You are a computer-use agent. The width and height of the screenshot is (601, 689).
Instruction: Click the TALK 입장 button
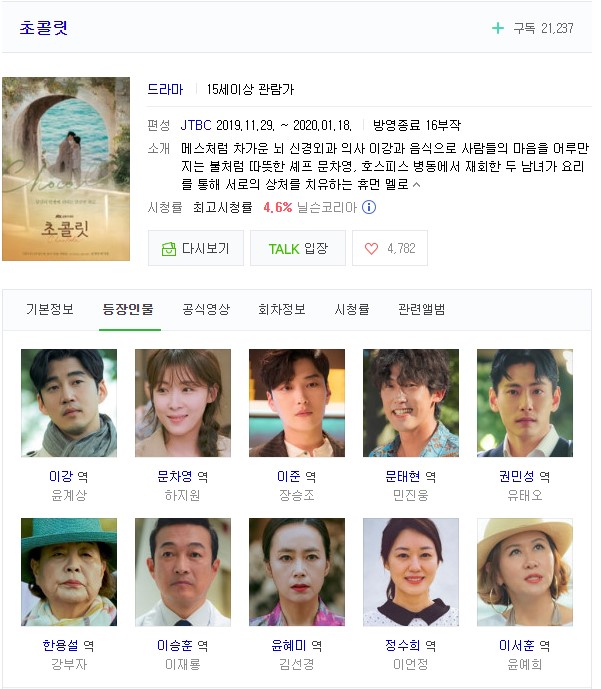pos(298,248)
